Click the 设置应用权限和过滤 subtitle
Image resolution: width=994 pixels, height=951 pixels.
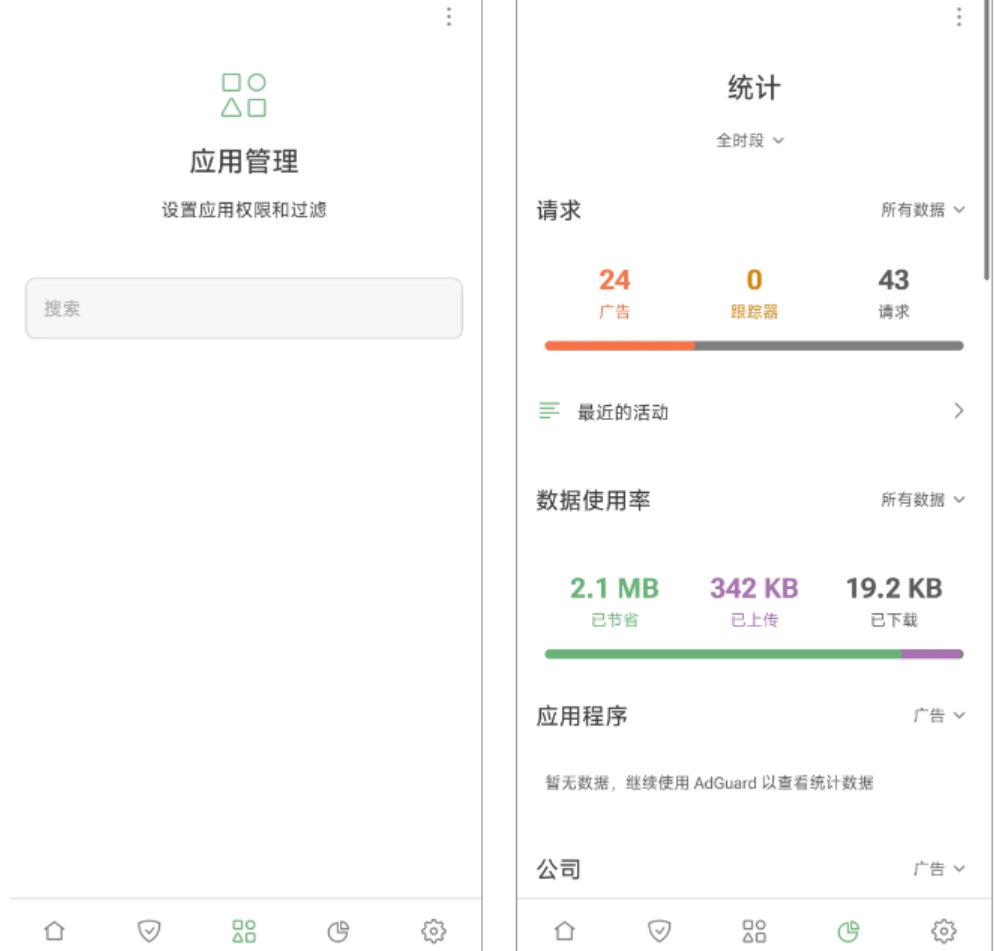(x=244, y=210)
